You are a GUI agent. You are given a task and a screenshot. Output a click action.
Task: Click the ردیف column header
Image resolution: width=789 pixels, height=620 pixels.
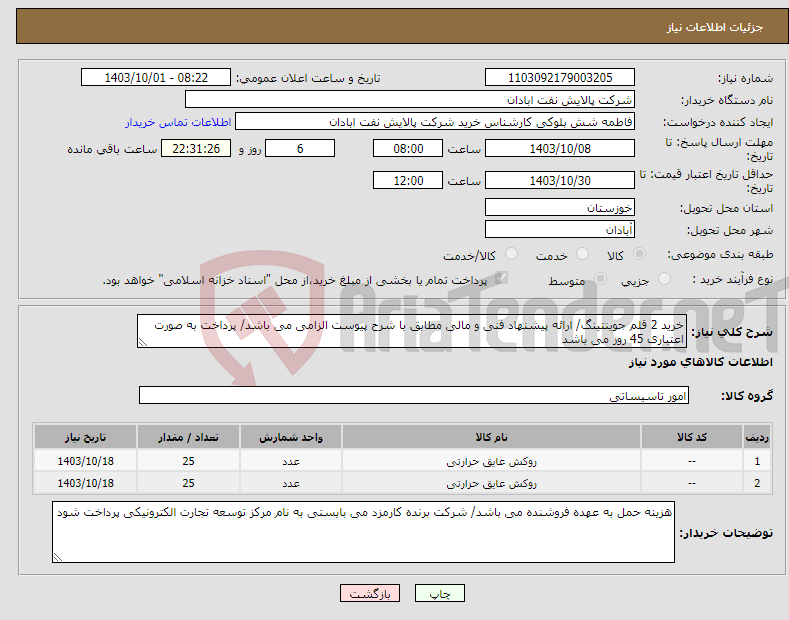757,437
